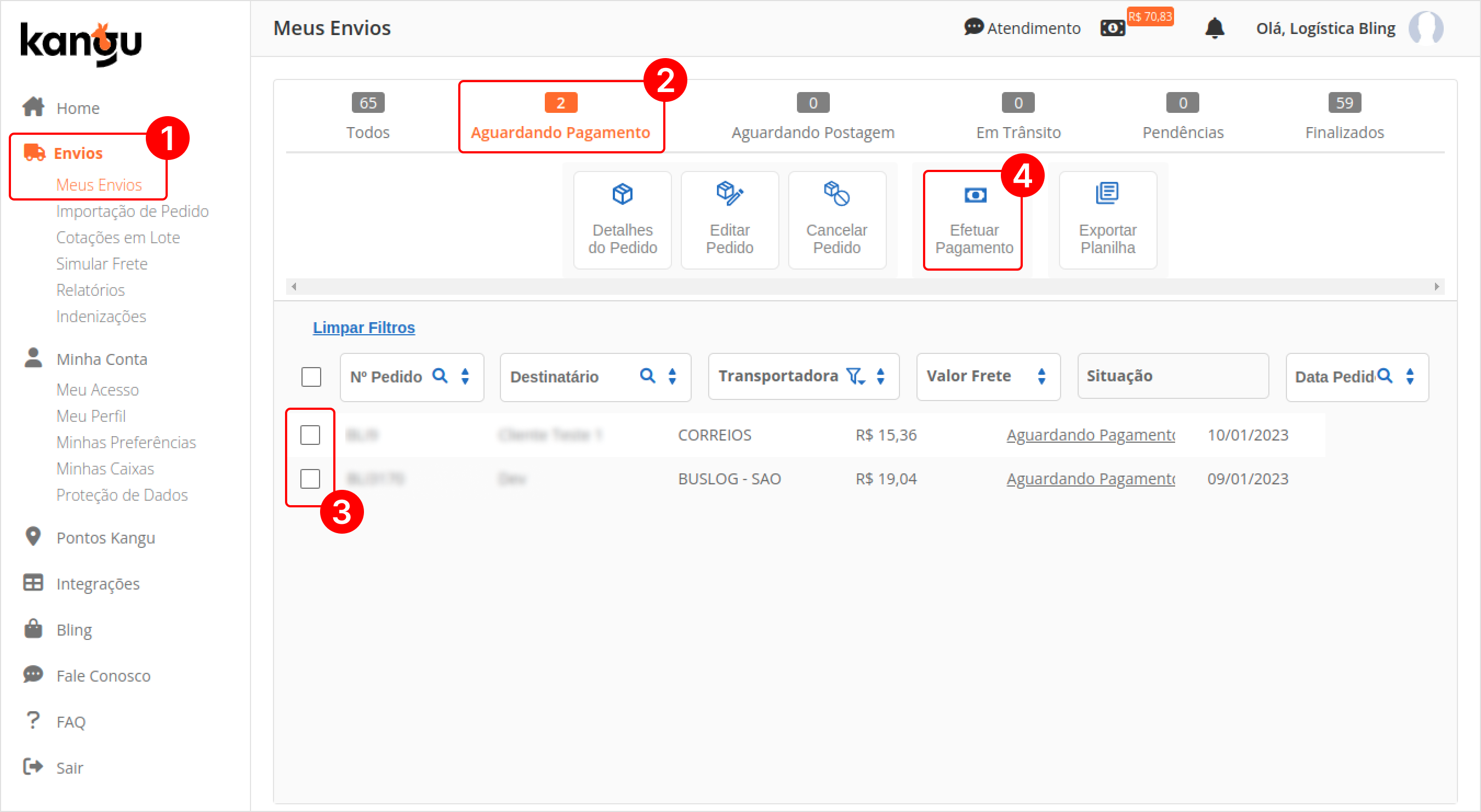Screen dimensions: 1481x812
Task: Sort by Data Pedido arrows
Action: [x=1410, y=376]
